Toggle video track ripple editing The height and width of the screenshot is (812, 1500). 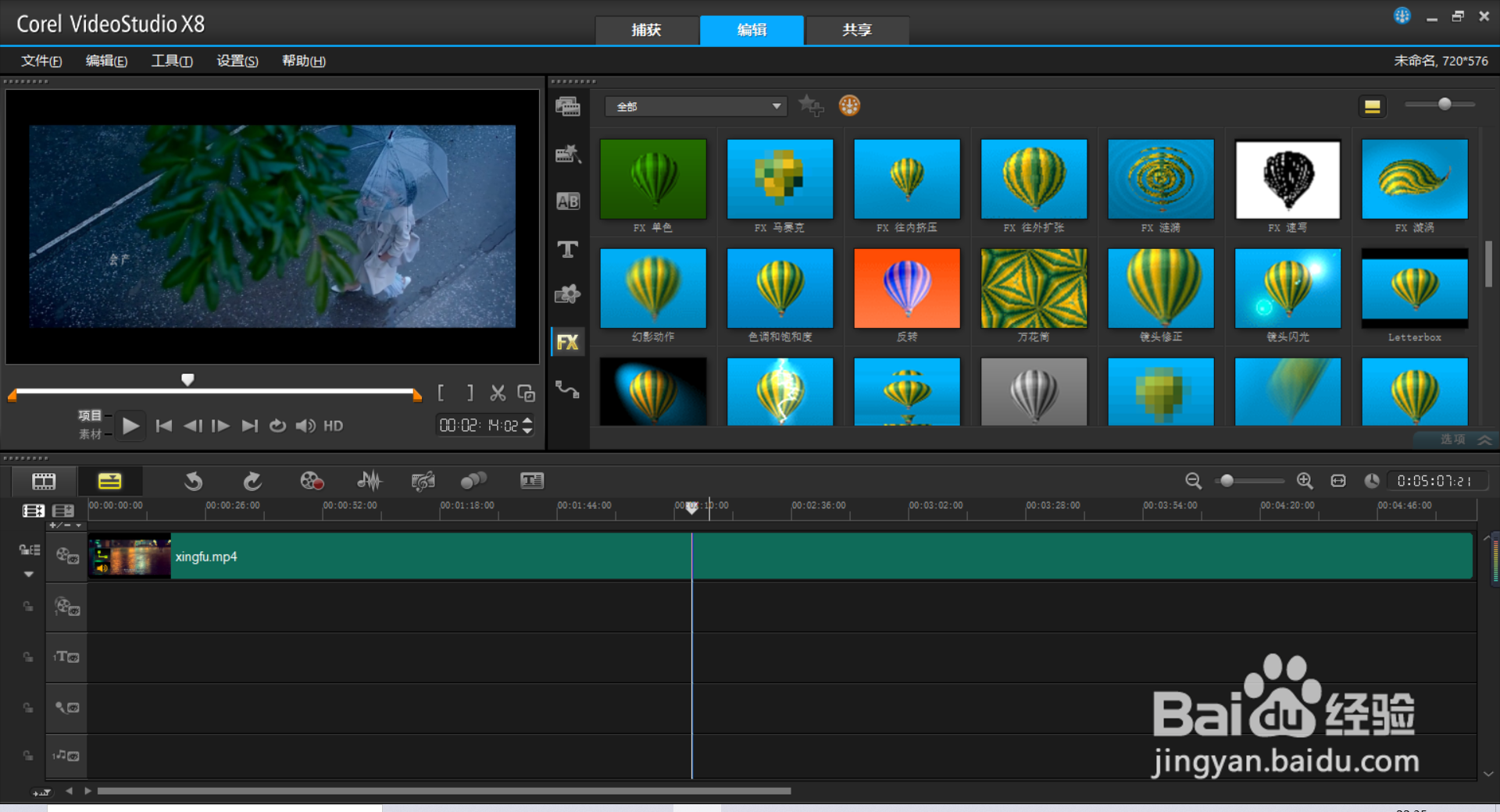point(30,550)
